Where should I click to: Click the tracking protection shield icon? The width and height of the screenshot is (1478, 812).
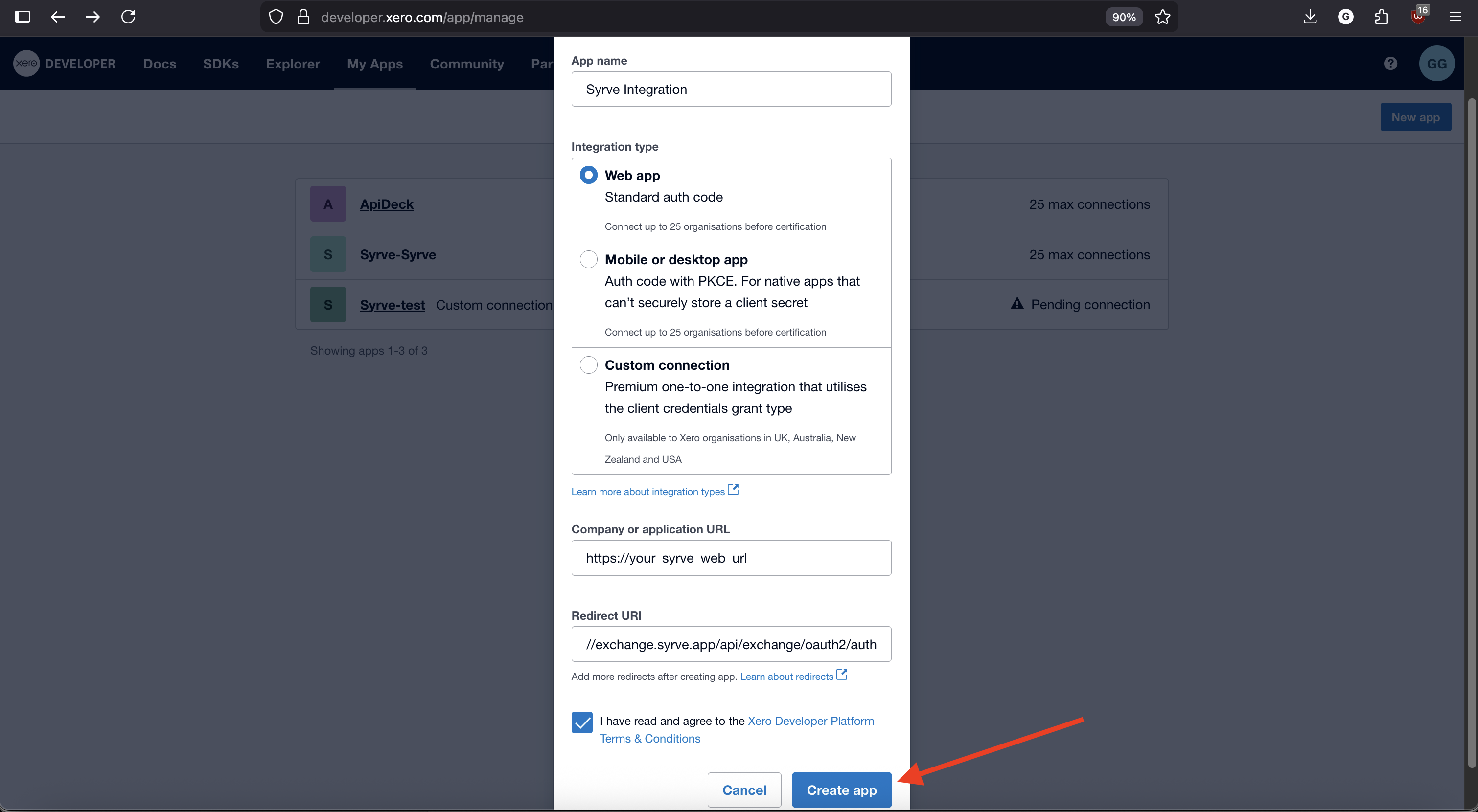tap(276, 17)
